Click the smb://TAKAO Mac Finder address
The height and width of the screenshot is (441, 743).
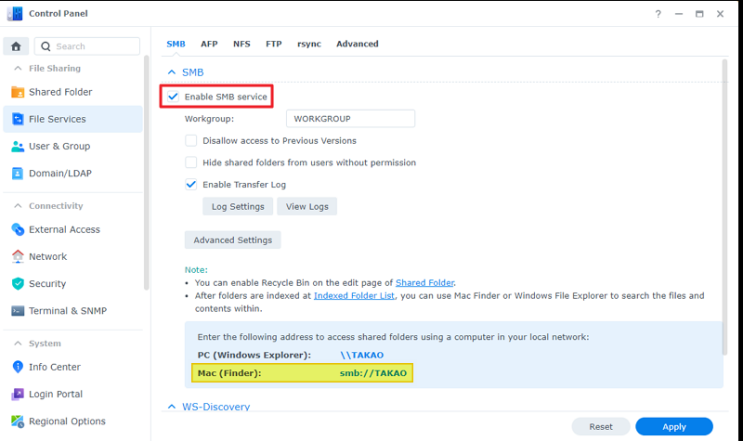coord(373,373)
